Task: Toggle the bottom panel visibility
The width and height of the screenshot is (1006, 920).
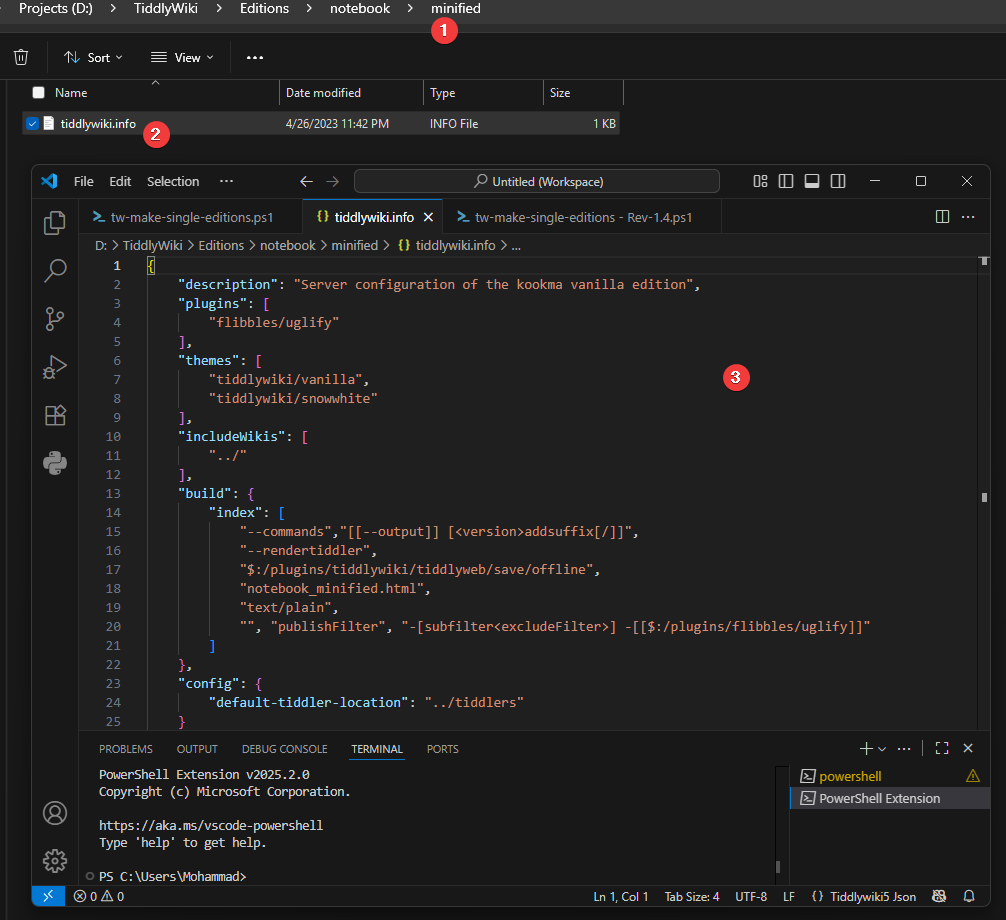Action: [x=812, y=182]
